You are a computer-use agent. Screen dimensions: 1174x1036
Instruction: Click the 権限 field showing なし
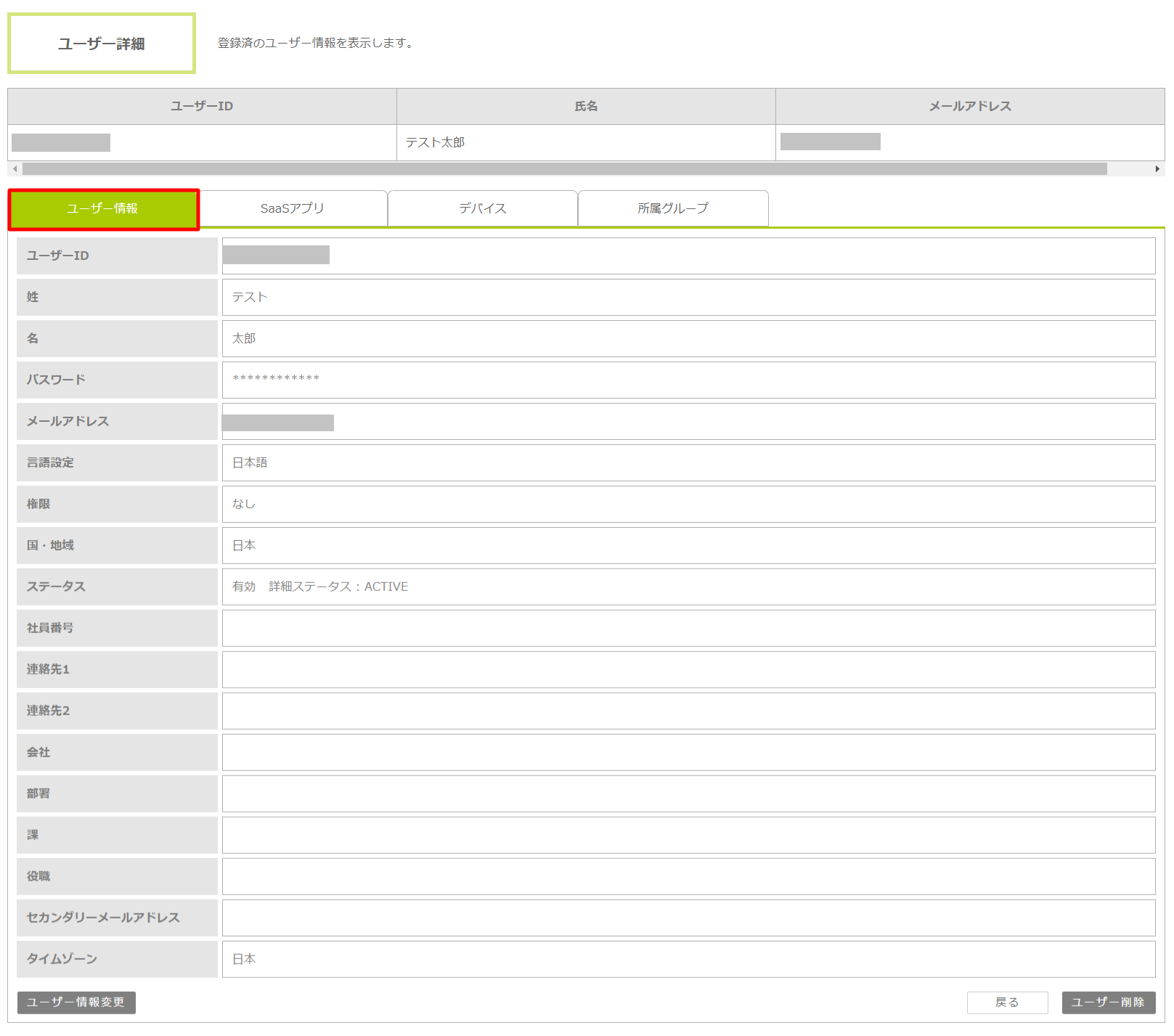[688, 504]
